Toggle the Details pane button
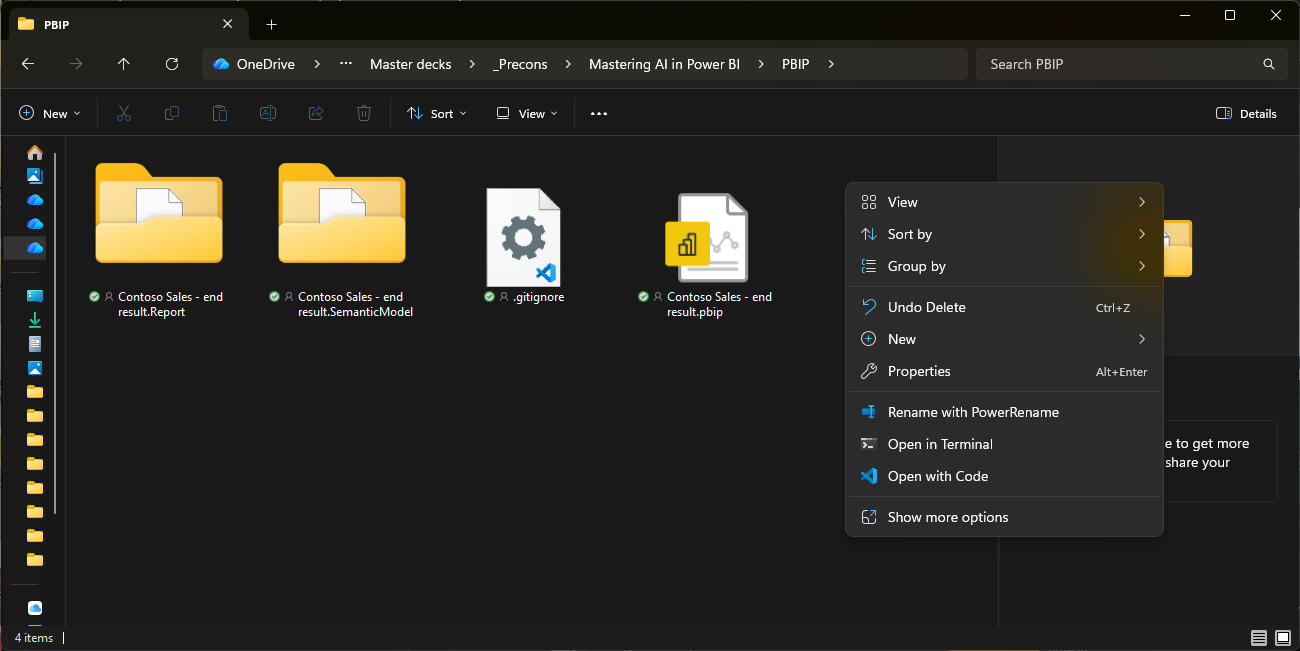Screen dimensions: 1300x651 pos(1246,114)
